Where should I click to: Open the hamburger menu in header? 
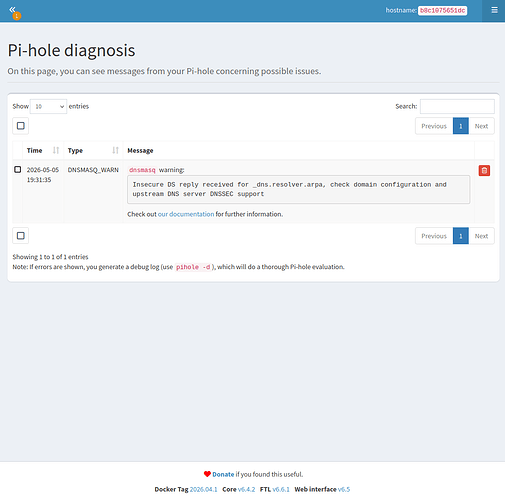tap(494, 10)
